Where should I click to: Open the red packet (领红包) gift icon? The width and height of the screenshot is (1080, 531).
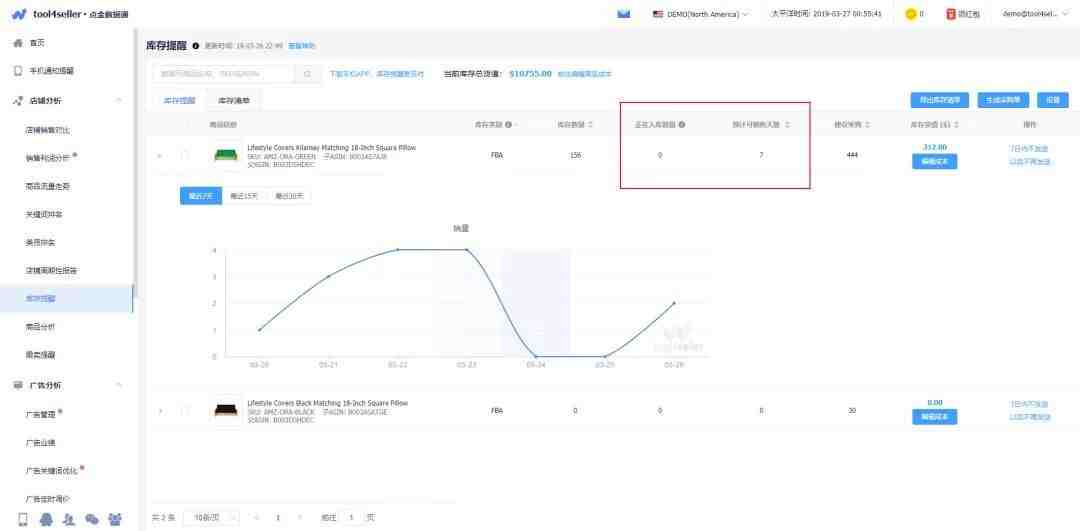tap(951, 14)
